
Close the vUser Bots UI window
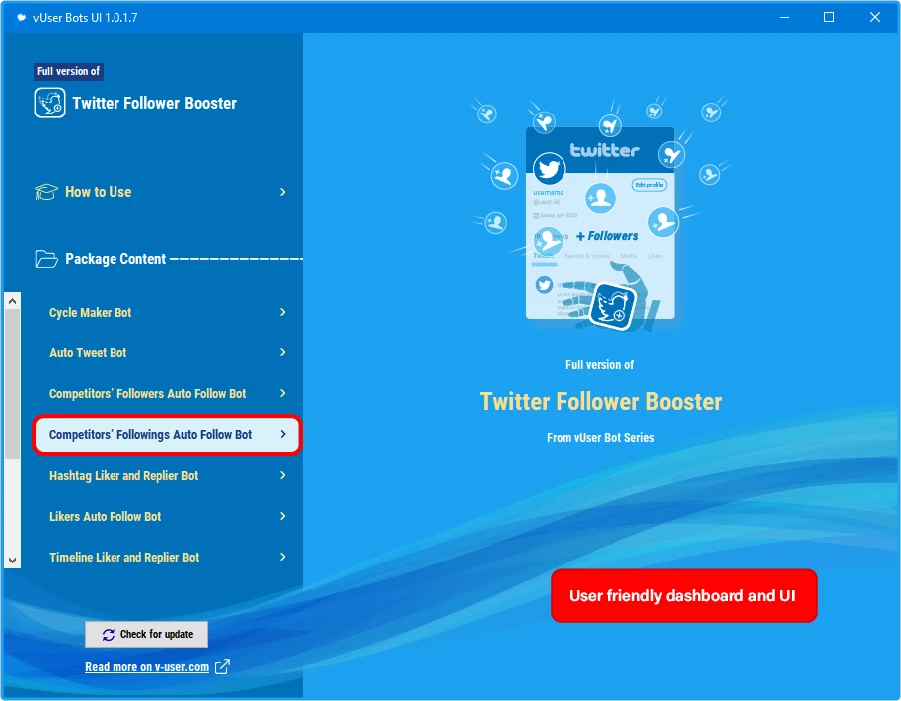pos(875,17)
